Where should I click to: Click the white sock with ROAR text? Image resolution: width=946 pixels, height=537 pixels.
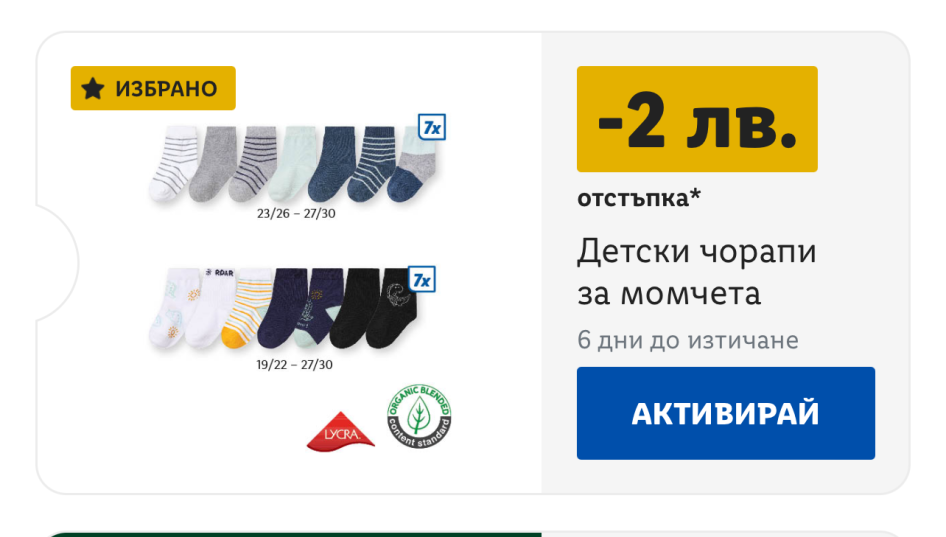(210, 308)
